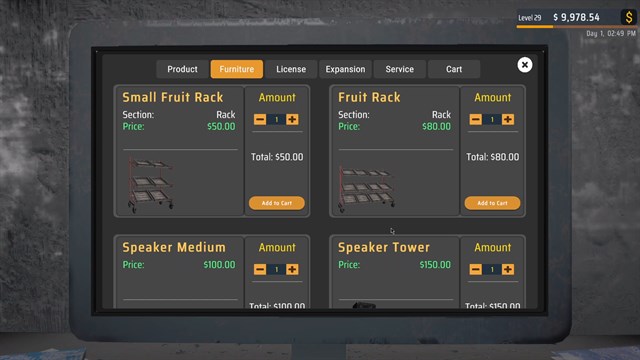Screen dimensions: 640x360
Task: Click Fruit Rack amount field
Action: (492, 119)
